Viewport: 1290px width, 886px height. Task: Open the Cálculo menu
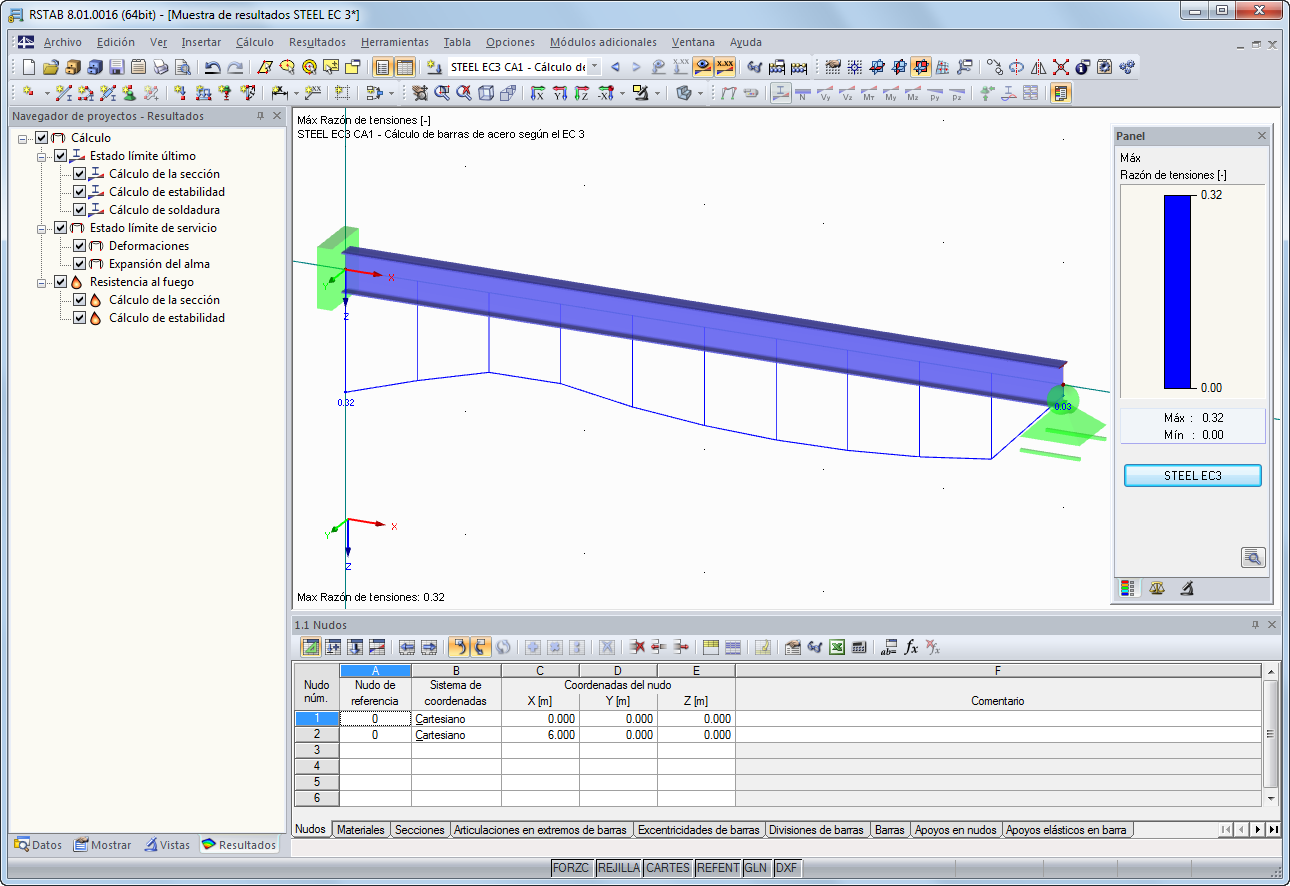click(x=255, y=42)
